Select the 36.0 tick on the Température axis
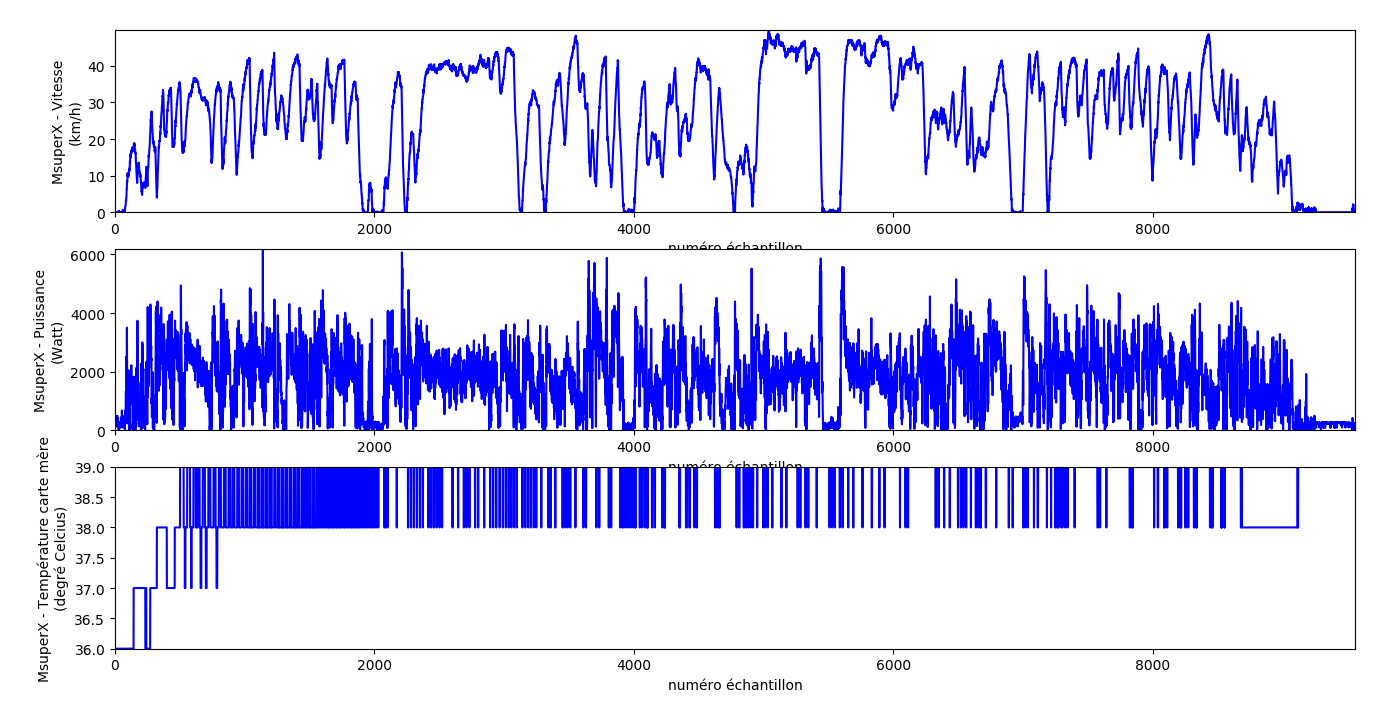Viewport: 1387px width, 708px height. 92,650
